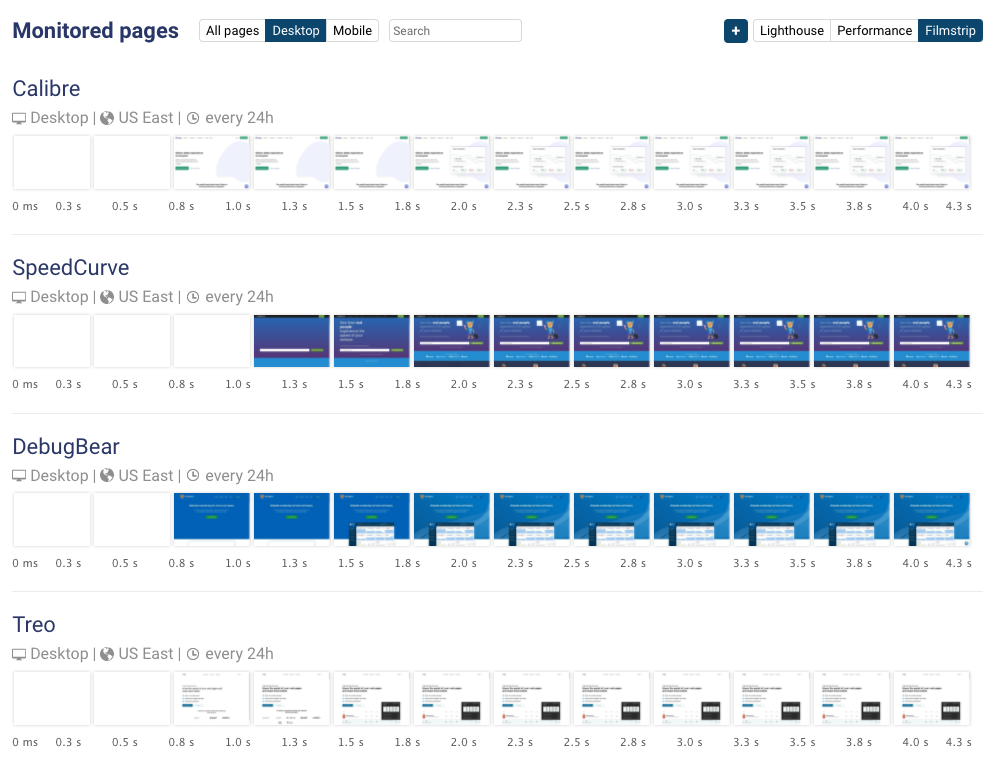The height and width of the screenshot is (775, 994).
Task: Click the clock icon in the SpeedCurve row
Action: click(x=193, y=297)
